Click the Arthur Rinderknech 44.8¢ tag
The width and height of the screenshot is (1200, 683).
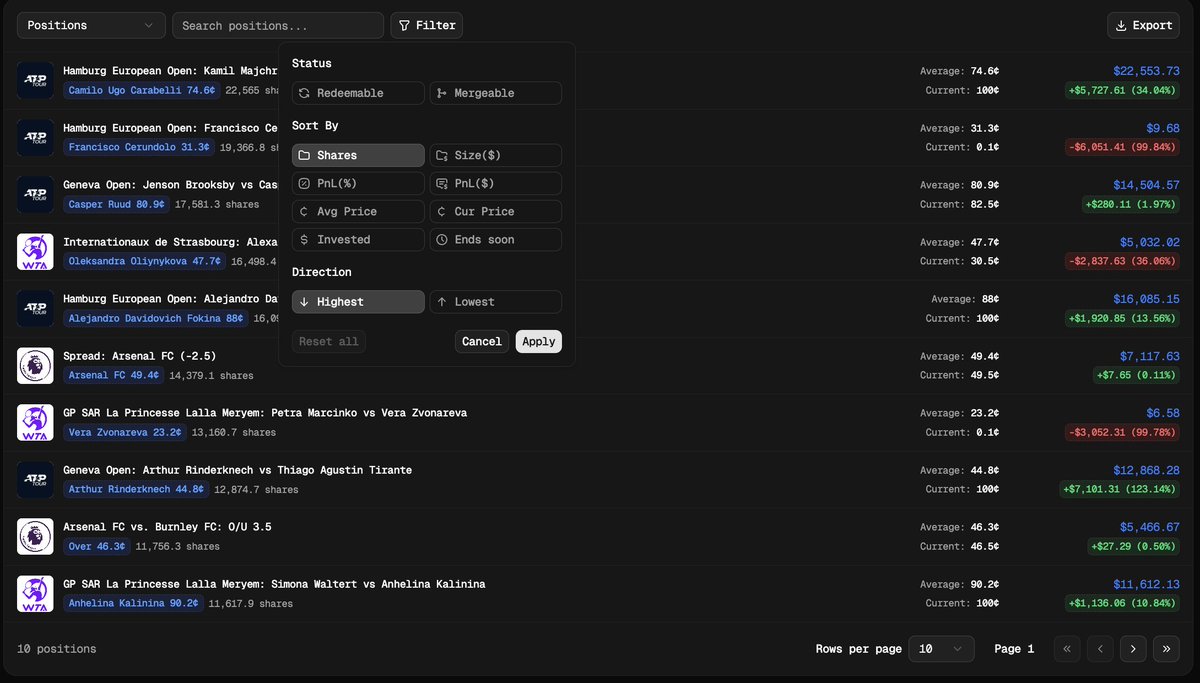point(136,489)
